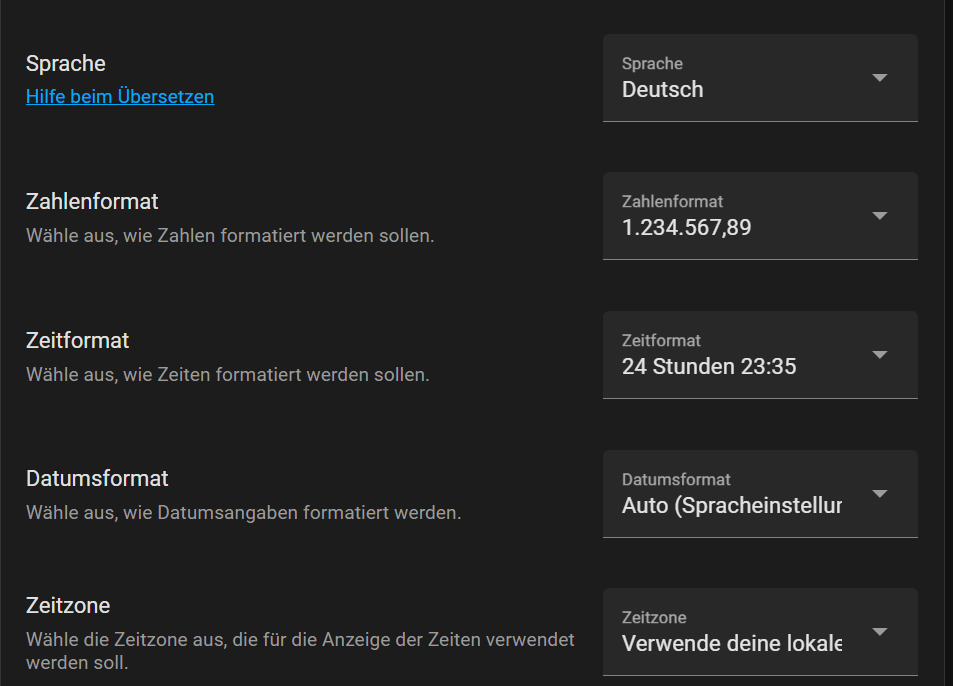Open the Hilfe beim Übersetzen link
This screenshot has width=953, height=686.
click(x=120, y=97)
